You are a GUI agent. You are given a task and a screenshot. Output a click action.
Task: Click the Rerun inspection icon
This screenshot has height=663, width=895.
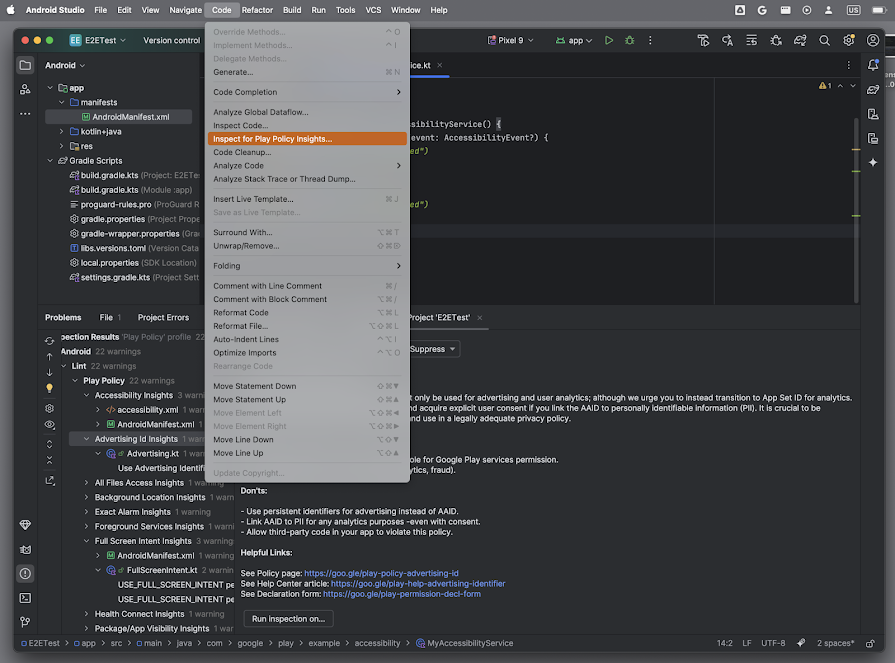[x=50, y=341]
